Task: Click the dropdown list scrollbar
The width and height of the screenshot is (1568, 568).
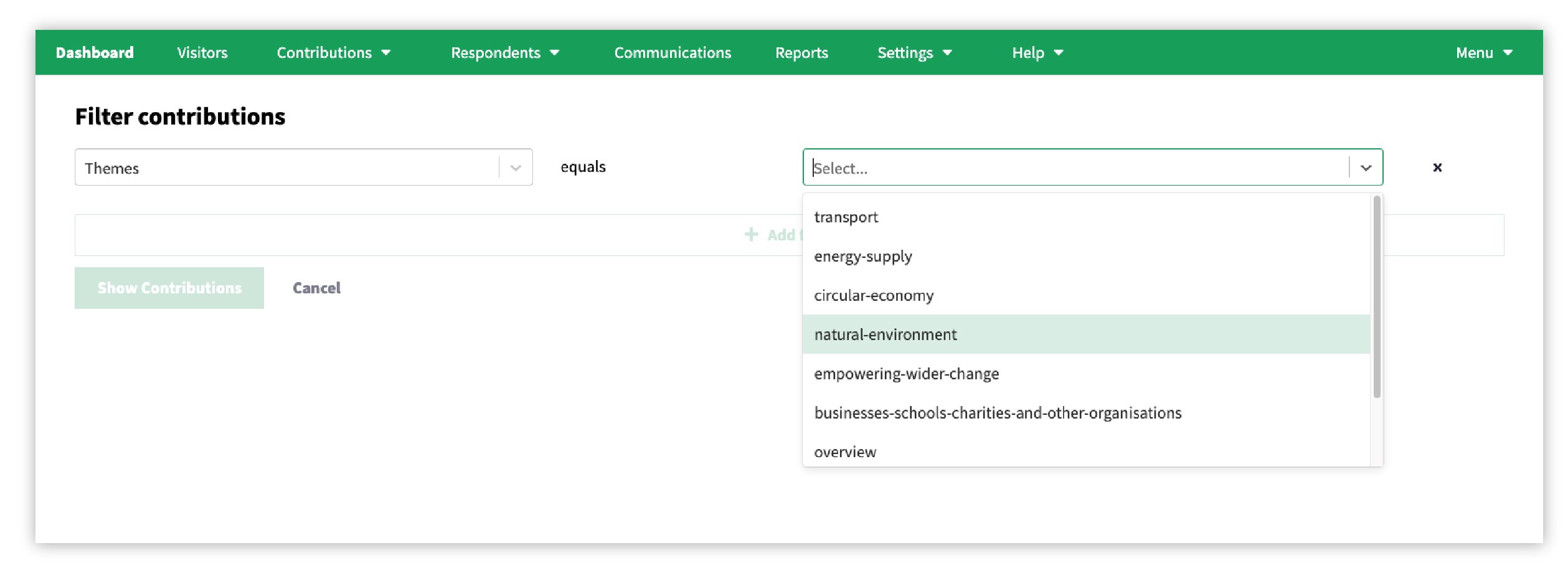Action: 1377,296
